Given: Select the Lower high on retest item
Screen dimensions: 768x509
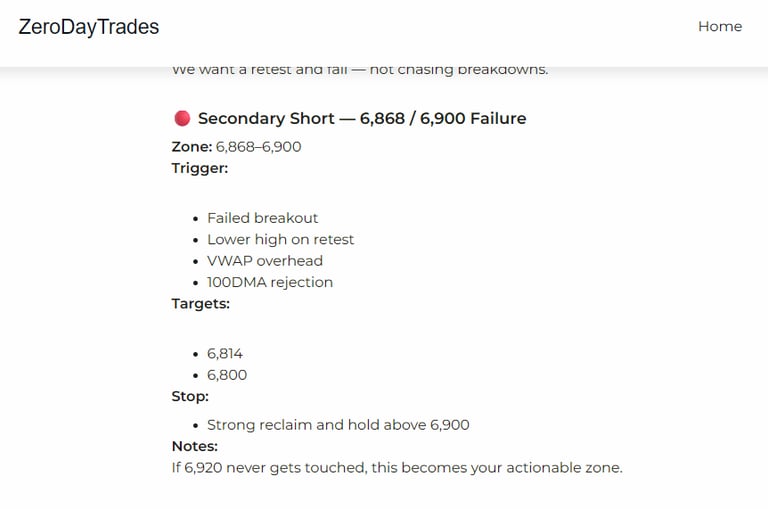Looking at the screenshot, I should [x=280, y=240].
